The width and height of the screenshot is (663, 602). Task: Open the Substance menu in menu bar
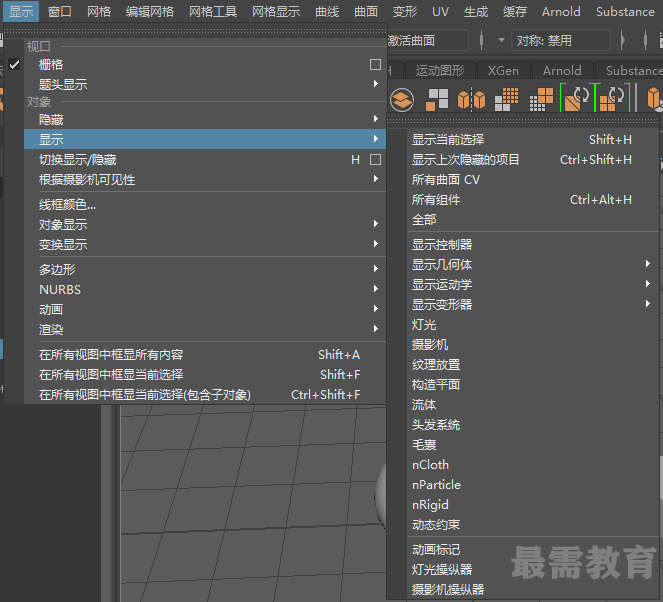point(625,11)
